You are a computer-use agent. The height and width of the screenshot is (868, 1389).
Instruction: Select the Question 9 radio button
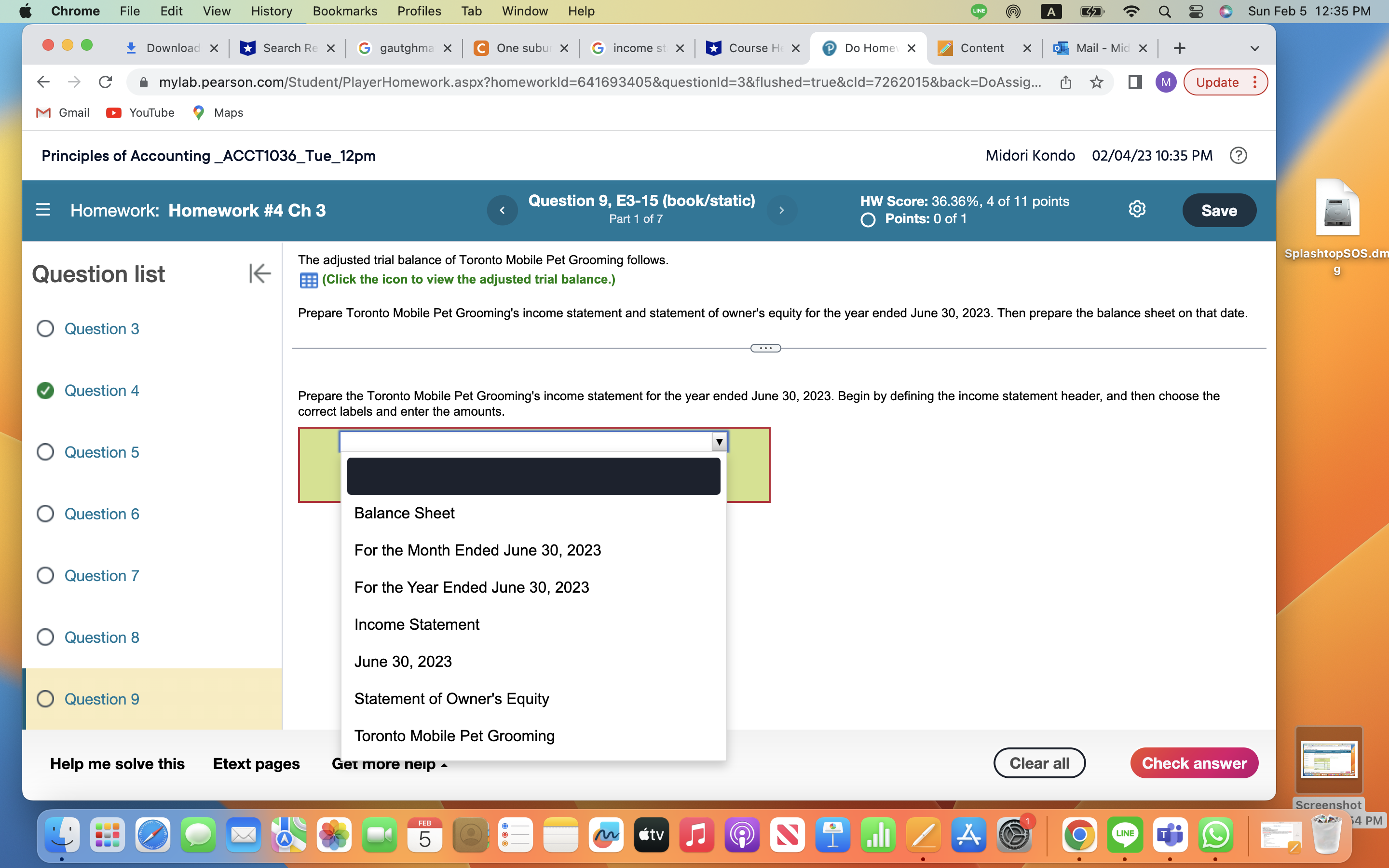coord(45,699)
